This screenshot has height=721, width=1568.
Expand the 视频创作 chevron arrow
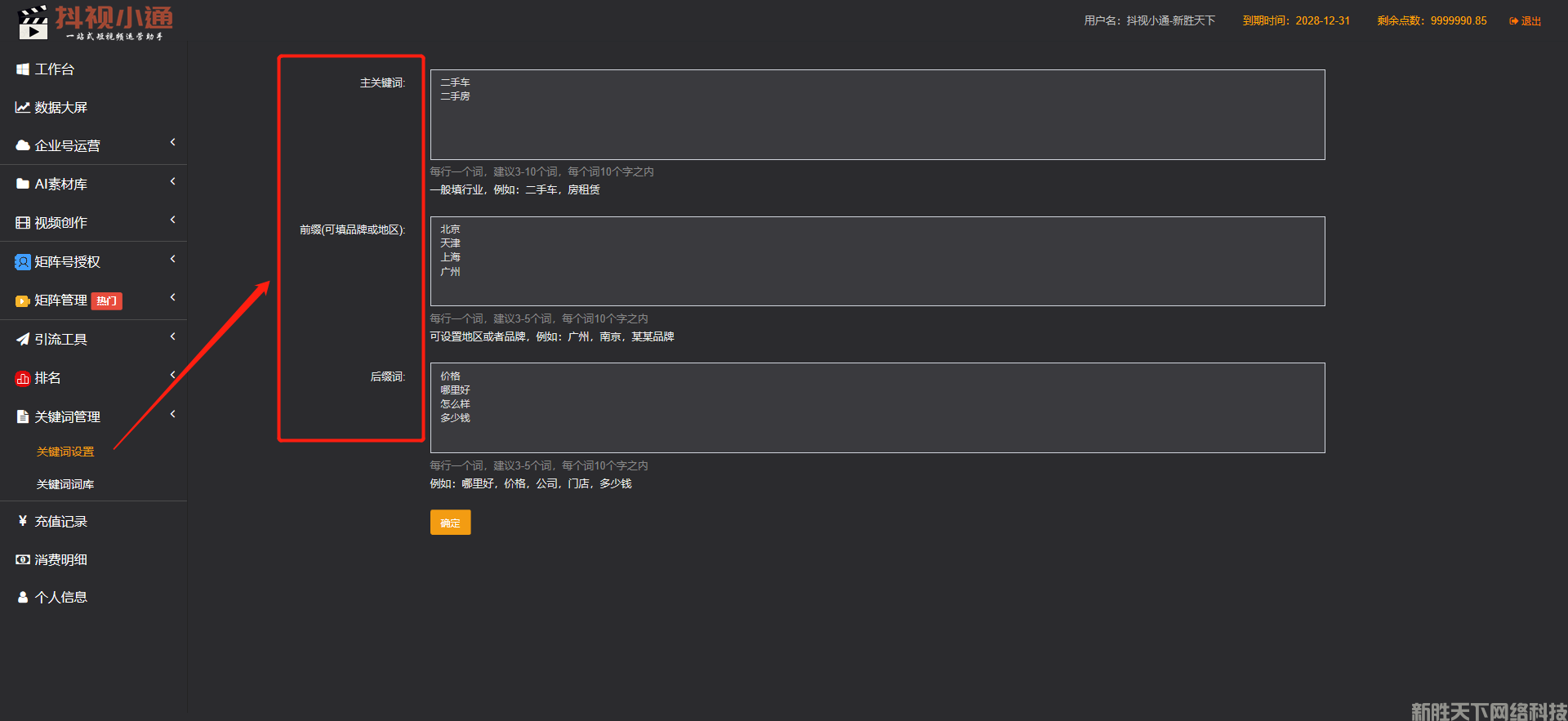click(x=172, y=220)
